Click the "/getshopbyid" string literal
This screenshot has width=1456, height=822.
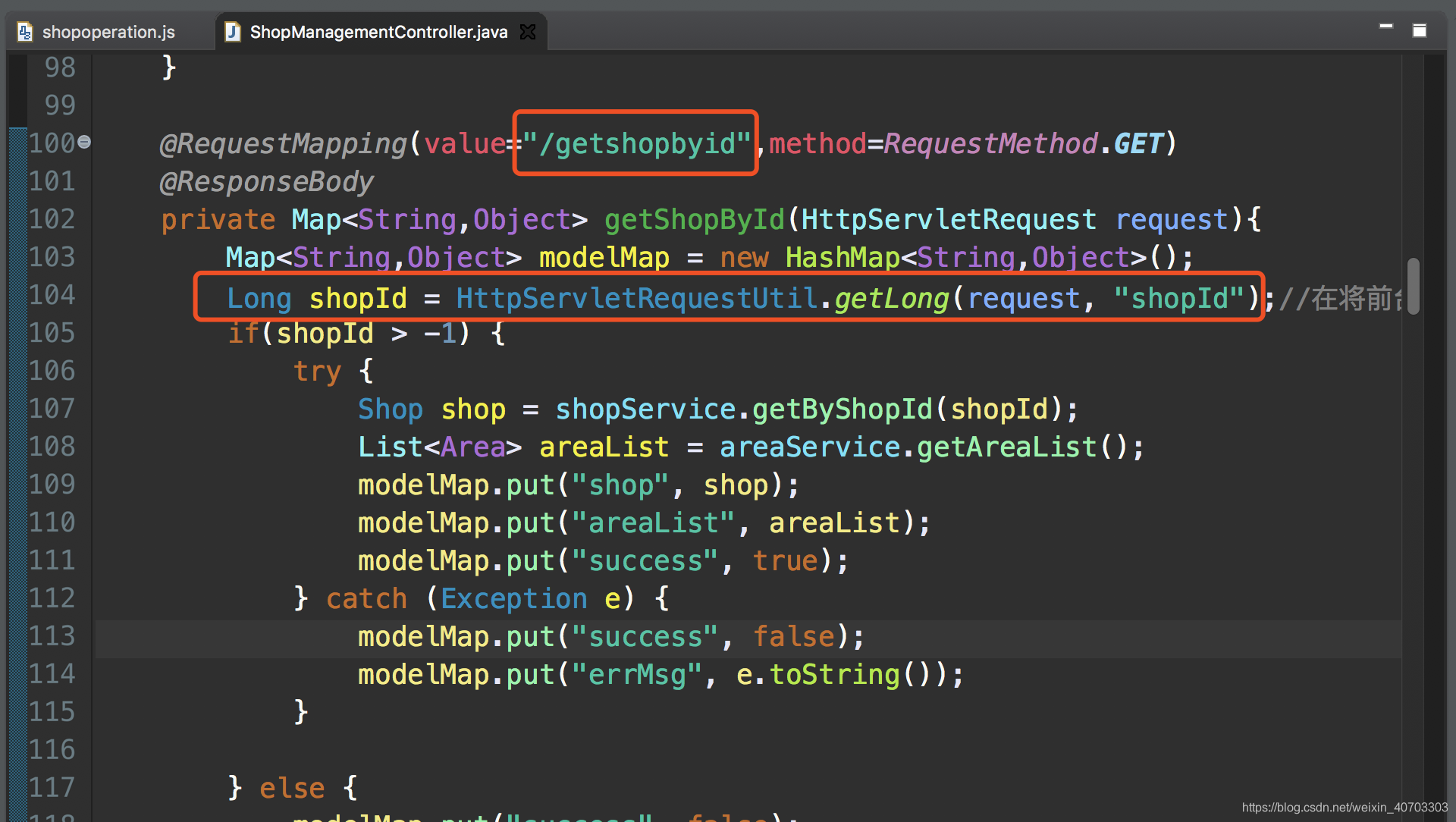tap(635, 143)
